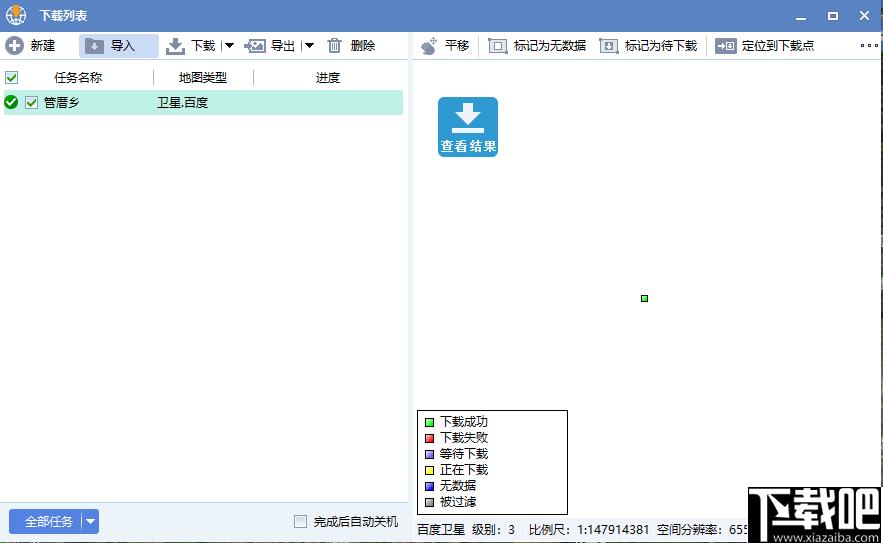Click the 新建 label in toolbar

pyautogui.click(x=43, y=46)
